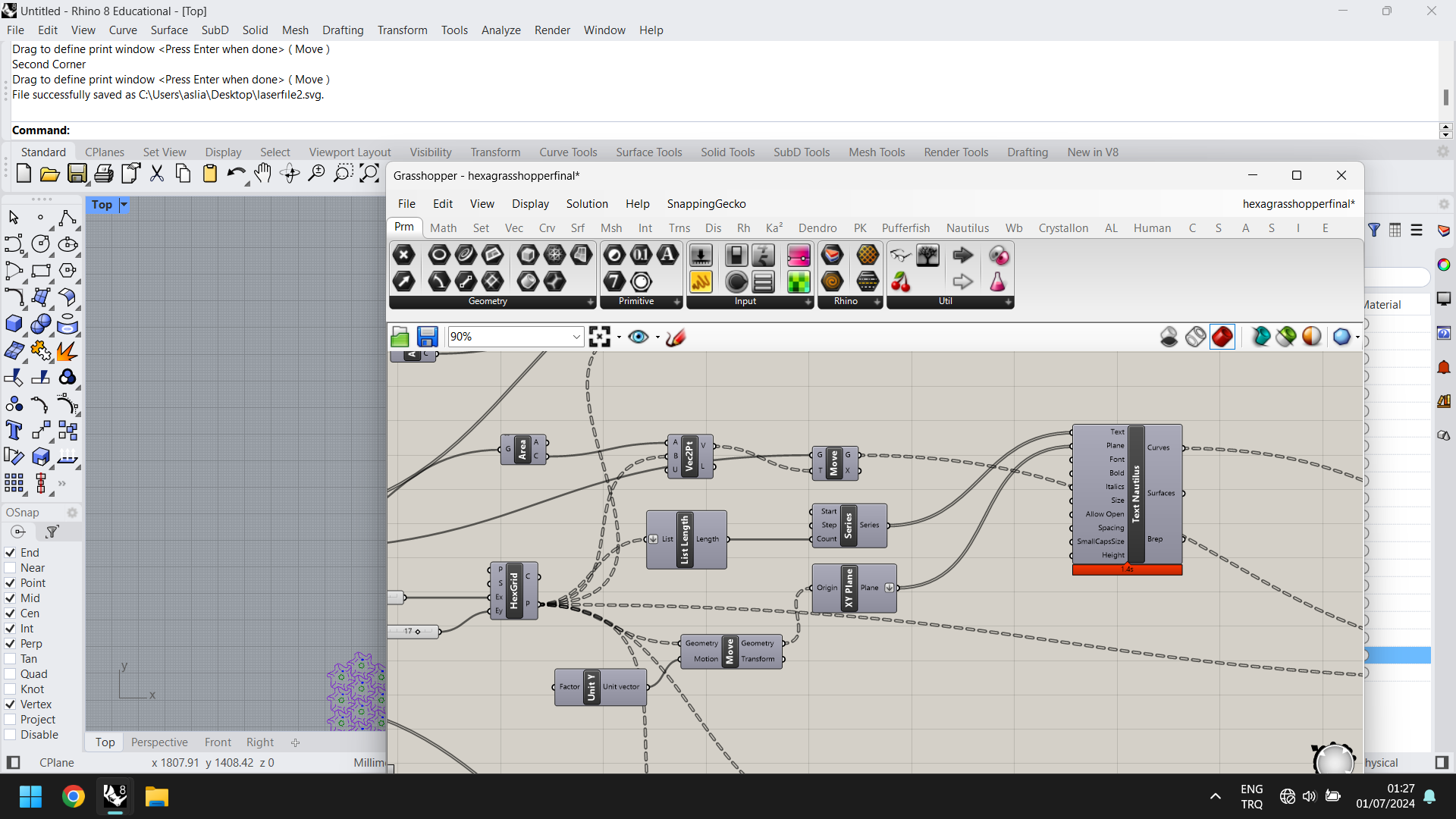Enable the Near osnap checkbox
Viewport: 1456px width, 819px height.
click(x=11, y=568)
